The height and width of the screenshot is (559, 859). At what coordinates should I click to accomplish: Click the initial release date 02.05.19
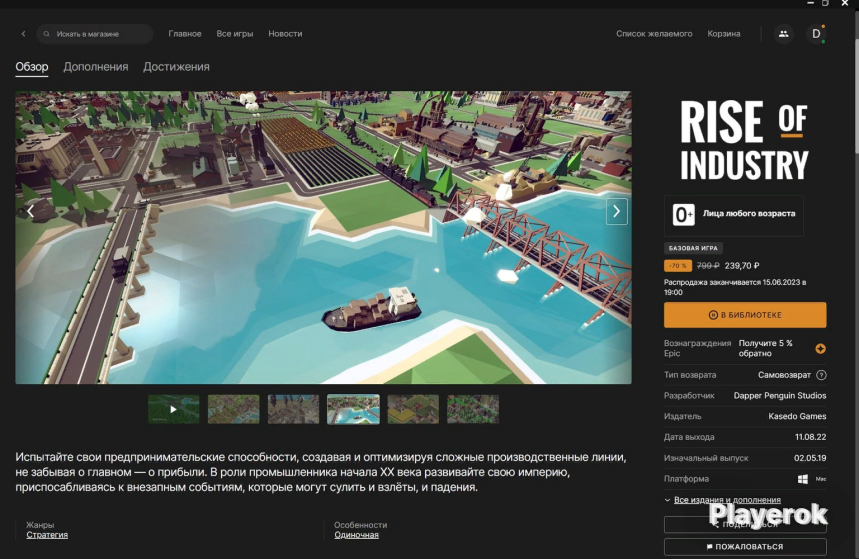click(x=810, y=458)
